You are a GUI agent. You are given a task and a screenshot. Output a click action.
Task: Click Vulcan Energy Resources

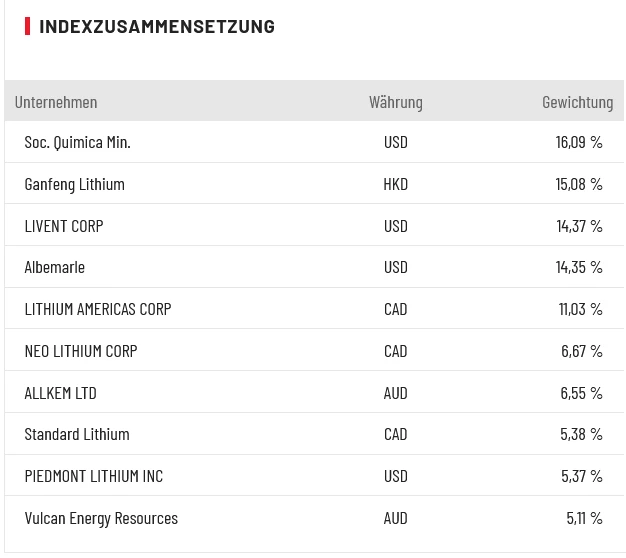pyautogui.click(x=101, y=518)
